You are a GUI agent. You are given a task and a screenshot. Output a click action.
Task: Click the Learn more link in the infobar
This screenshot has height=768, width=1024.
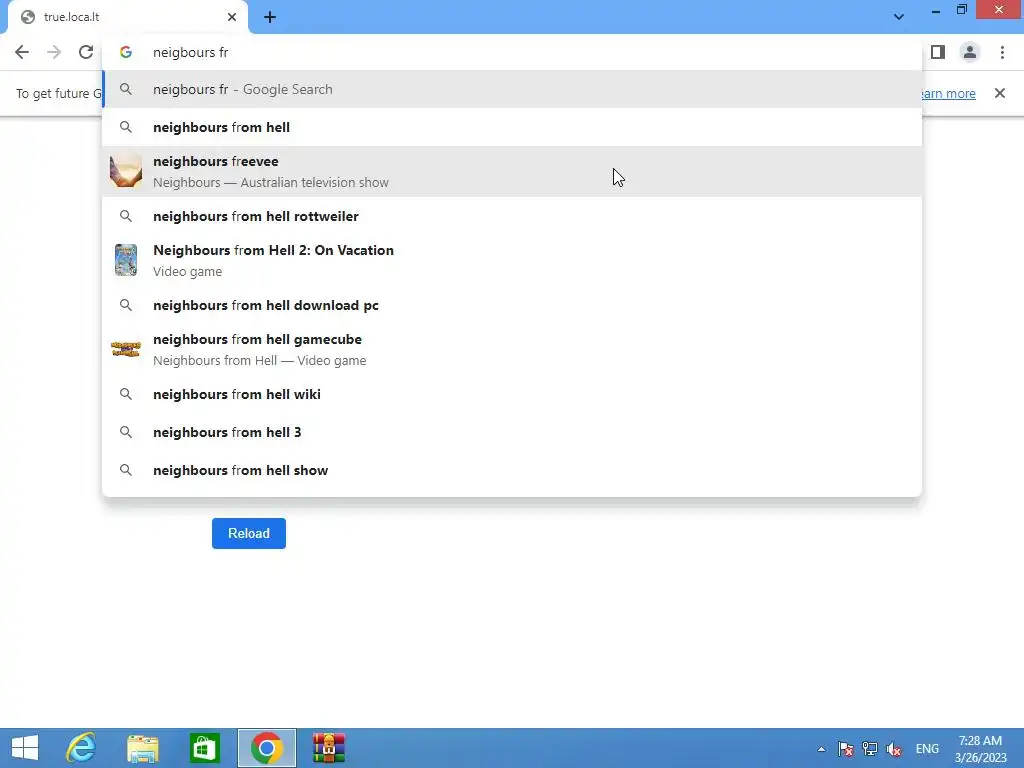click(948, 93)
